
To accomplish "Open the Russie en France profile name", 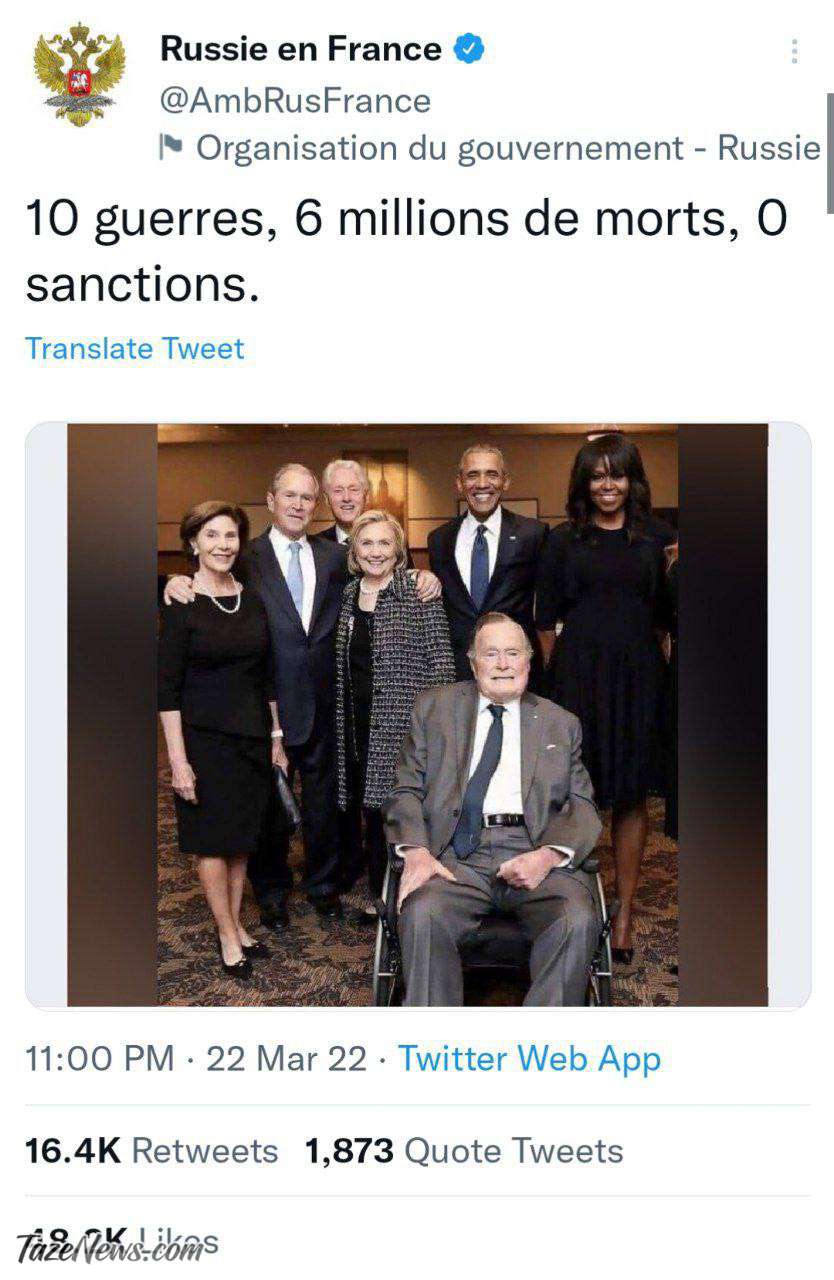I will (301, 48).
